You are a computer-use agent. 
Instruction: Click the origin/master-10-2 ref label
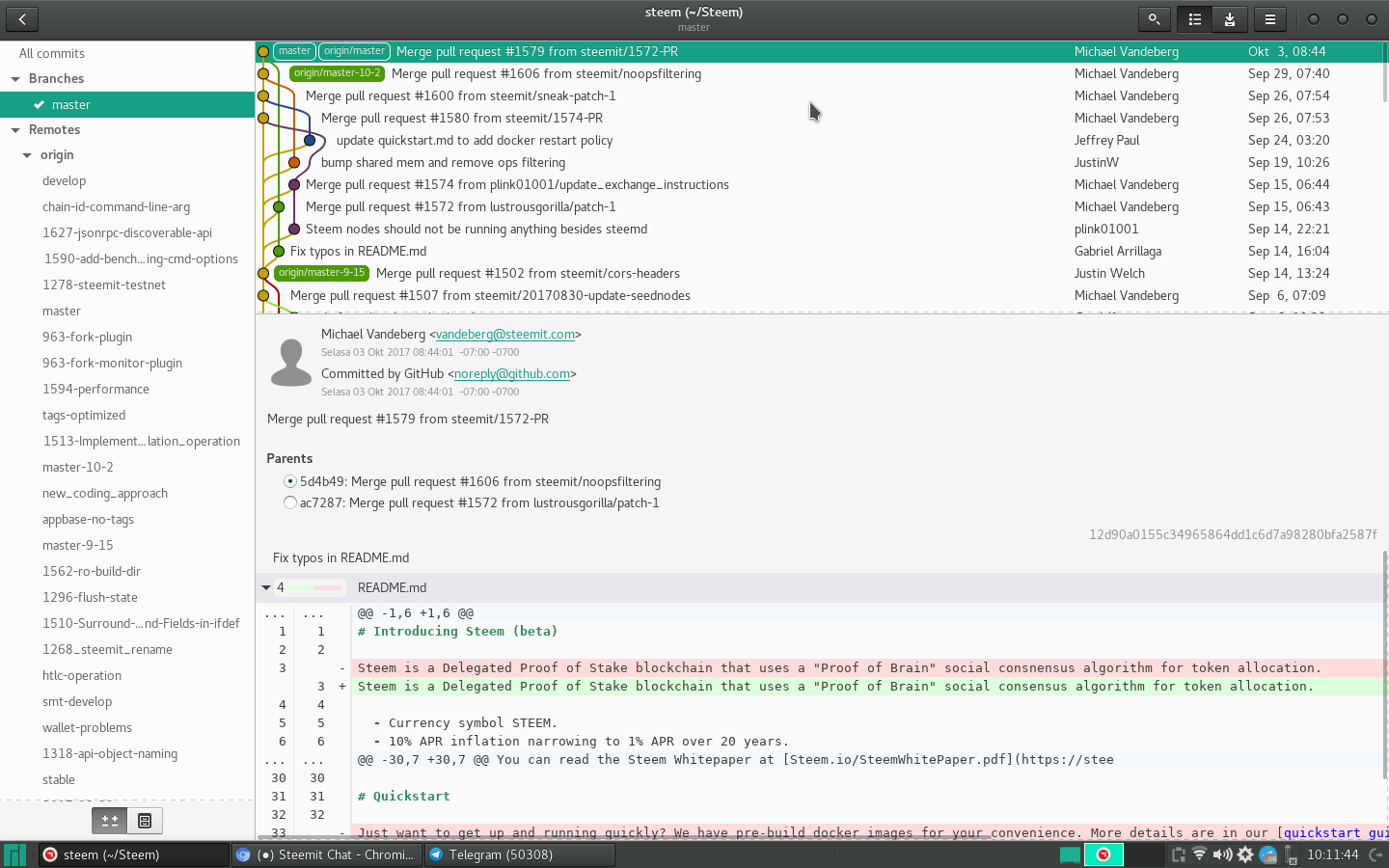point(338,73)
